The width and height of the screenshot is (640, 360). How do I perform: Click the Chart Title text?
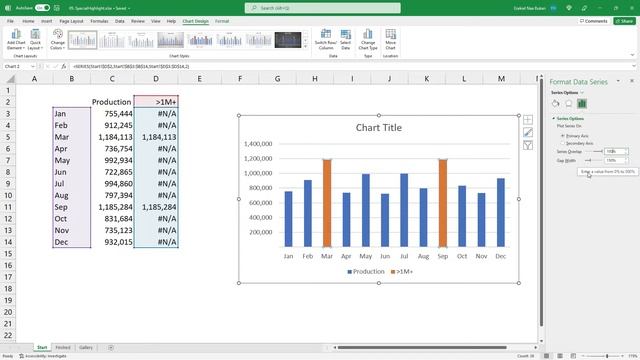pos(378,128)
